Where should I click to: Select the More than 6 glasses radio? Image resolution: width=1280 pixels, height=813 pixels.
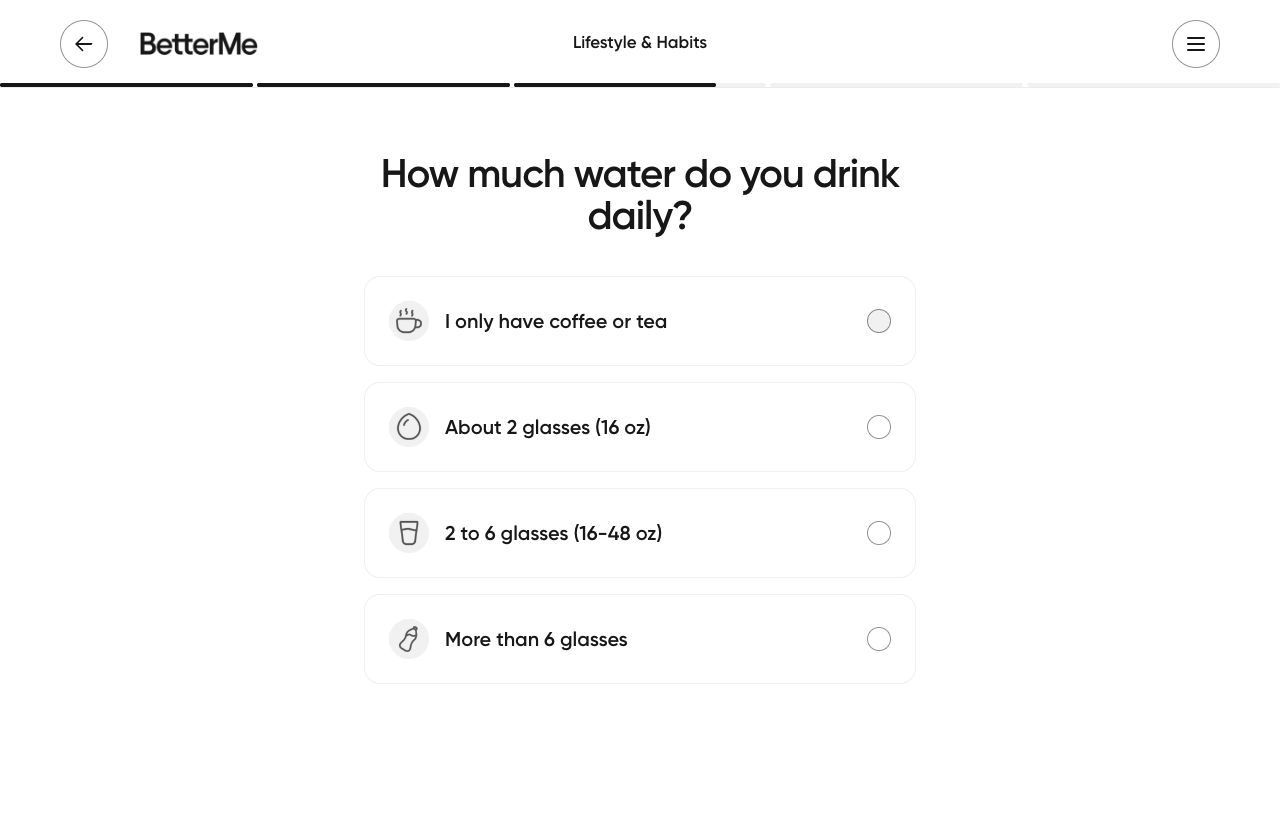[x=879, y=639]
